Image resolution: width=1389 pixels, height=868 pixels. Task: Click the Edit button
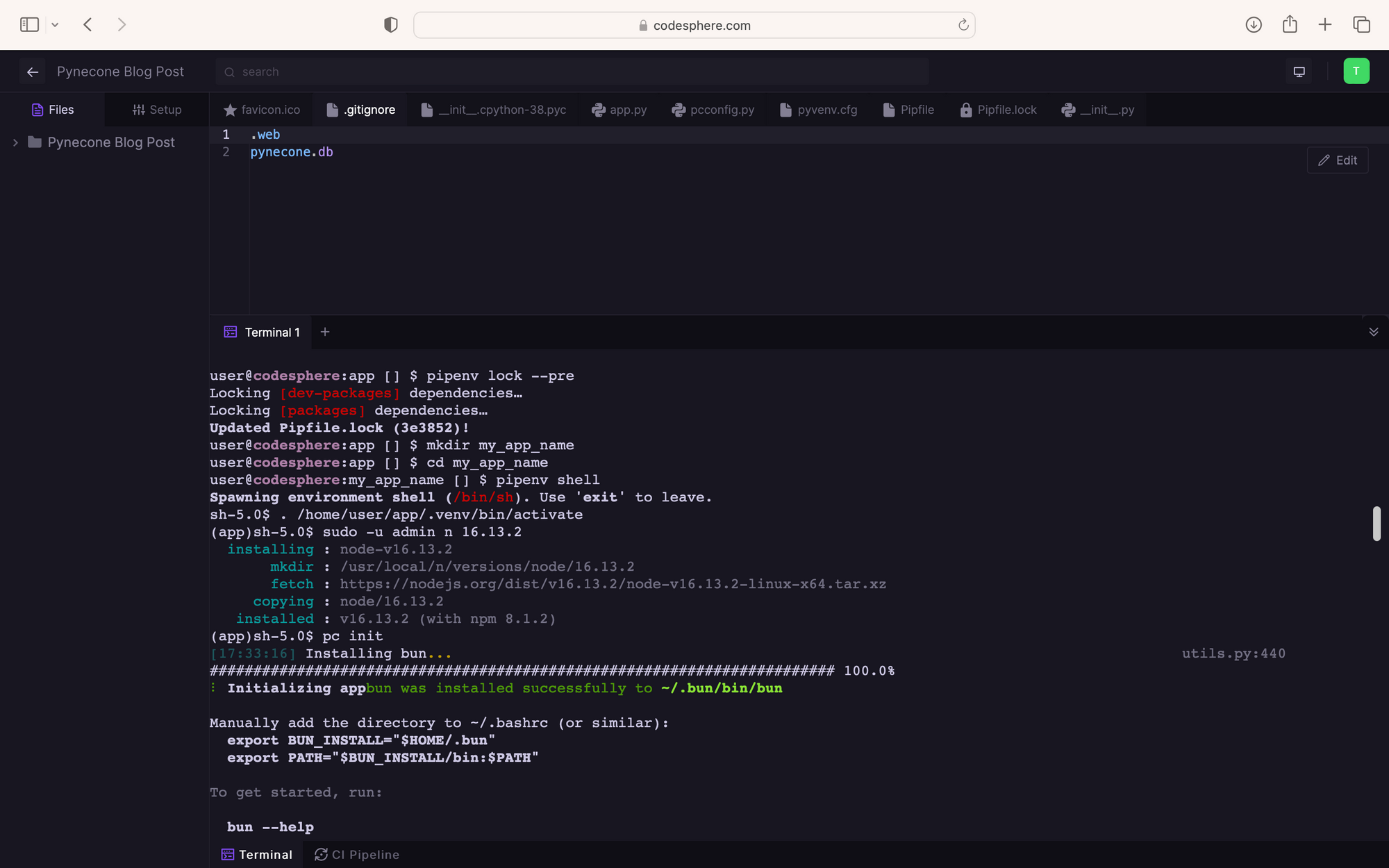pyautogui.click(x=1337, y=160)
